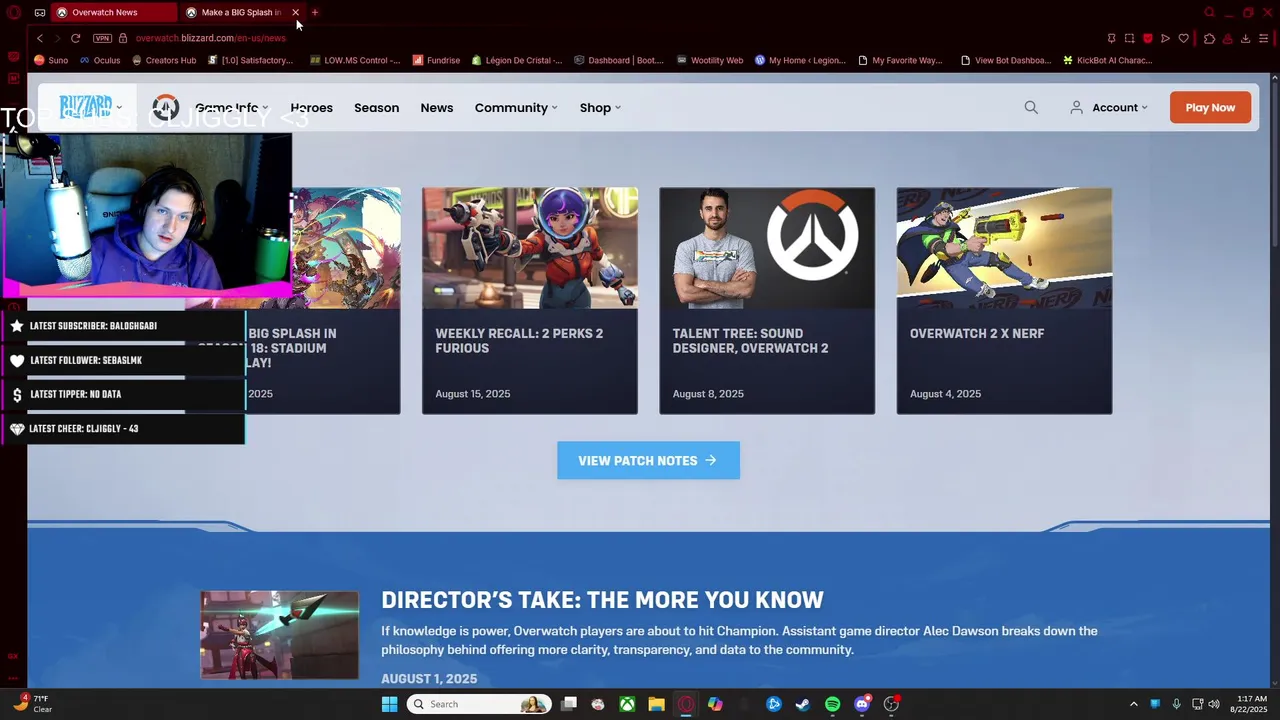Open the weather widget showing 71°F
This screenshot has height=720, width=1280.
tap(31, 704)
